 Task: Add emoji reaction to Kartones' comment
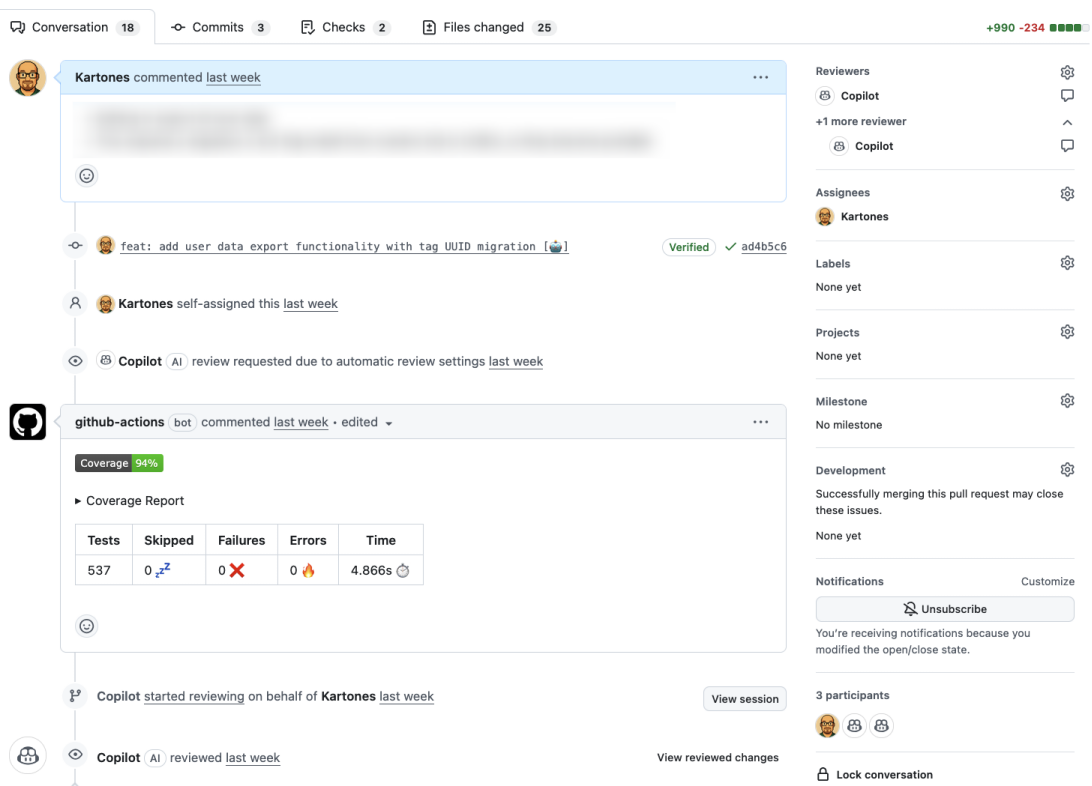(x=87, y=176)
